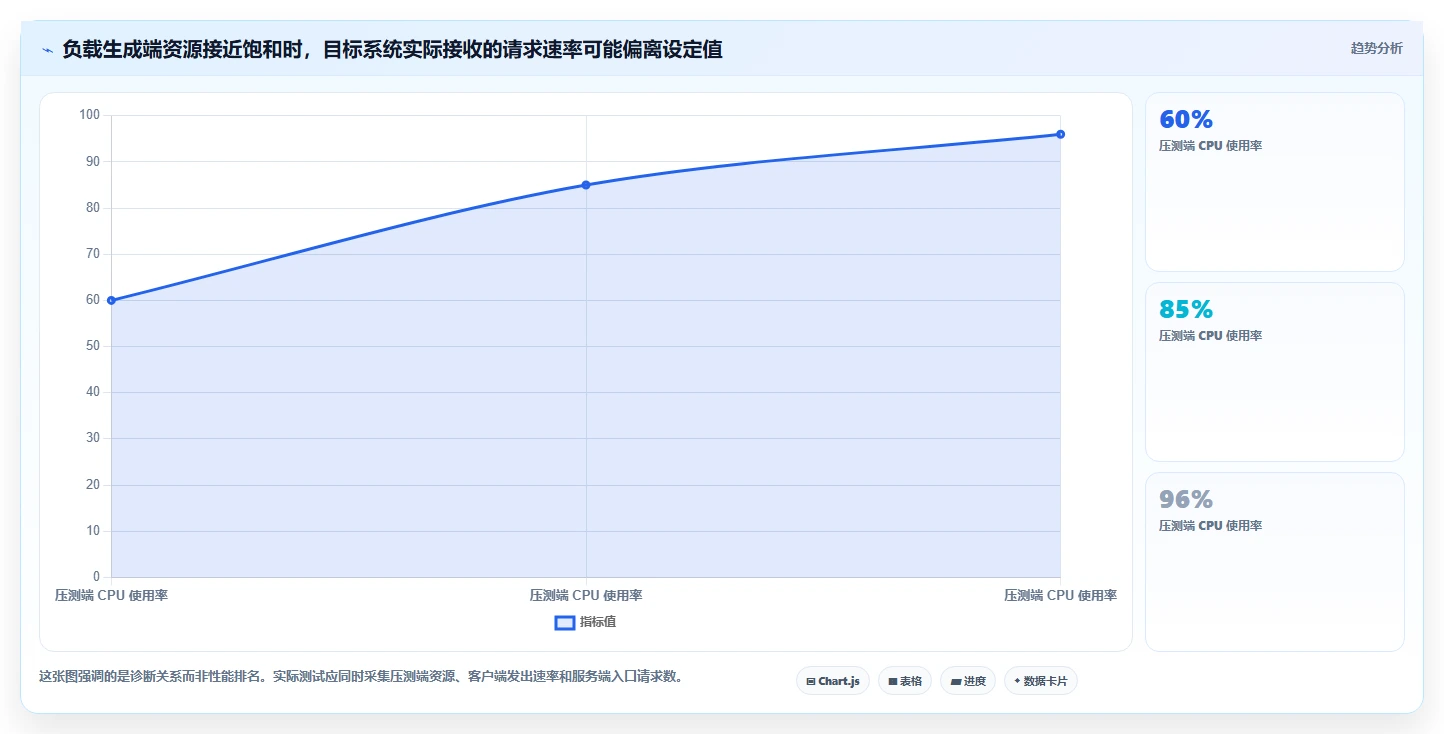Image resolution: width=1444 pixels, height=734 pixels.
Task: Click the CPU label under 60%
Action: pos(1210,146)
